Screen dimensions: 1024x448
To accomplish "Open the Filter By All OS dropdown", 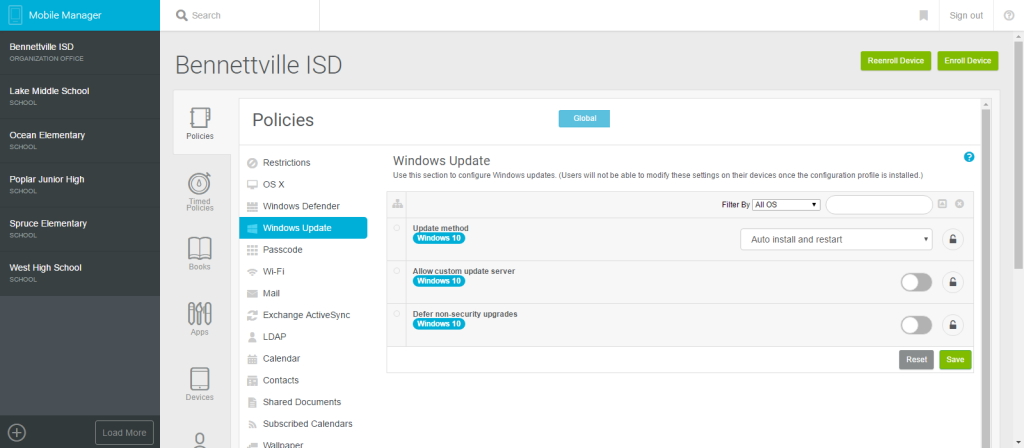I will pyautogui.click(x=786, y=204).
